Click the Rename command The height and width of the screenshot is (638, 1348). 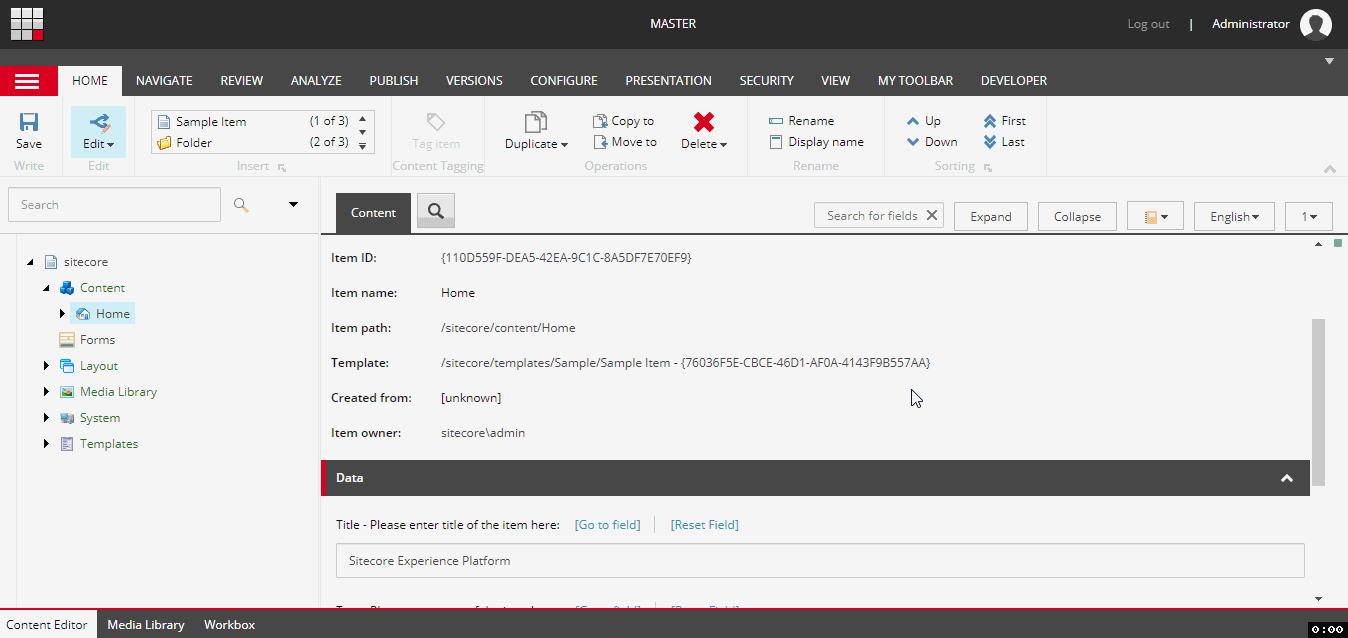801,121
